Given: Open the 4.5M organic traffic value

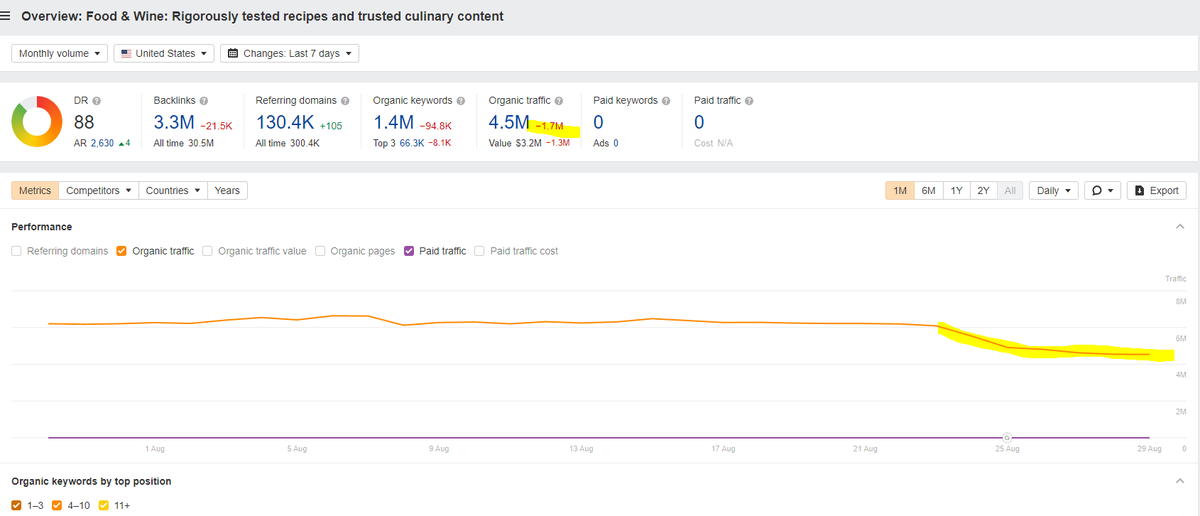Looking at the screenshot, I should [x=508, y=122].
